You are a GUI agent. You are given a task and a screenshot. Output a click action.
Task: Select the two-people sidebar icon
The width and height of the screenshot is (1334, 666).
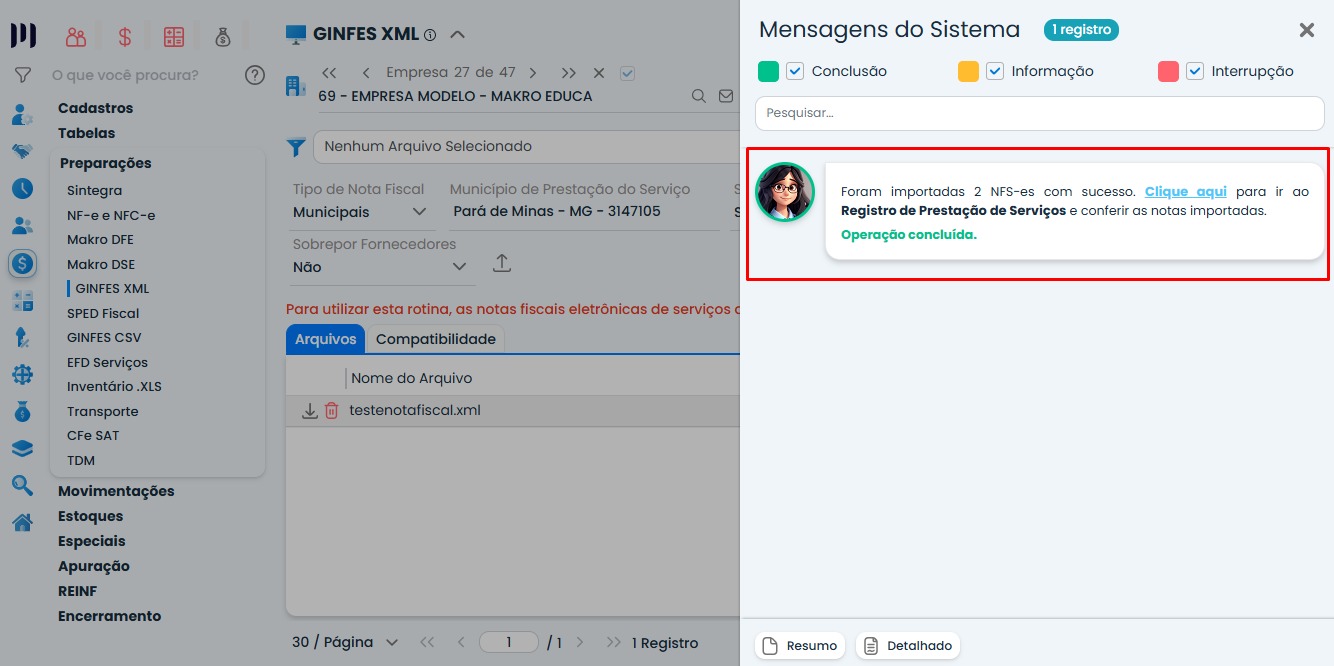[22, 226]
